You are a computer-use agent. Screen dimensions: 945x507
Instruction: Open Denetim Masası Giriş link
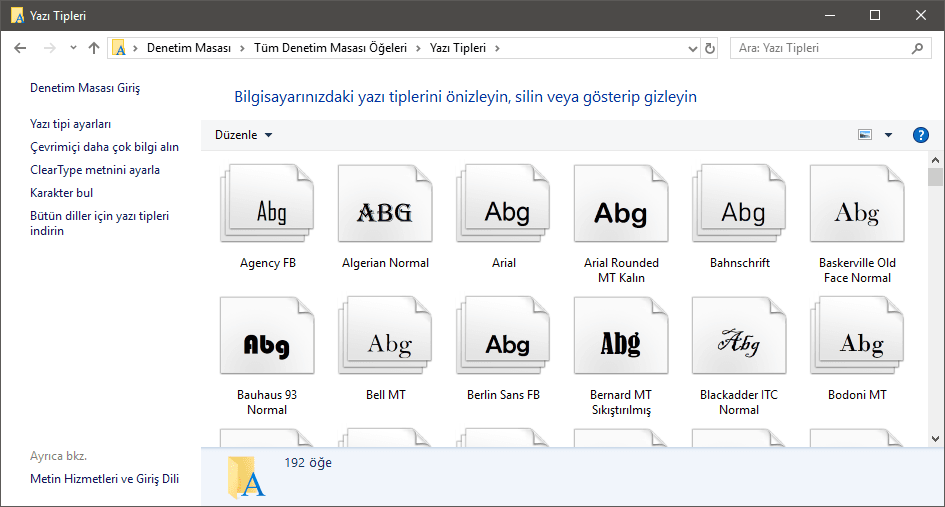[85, 88]
